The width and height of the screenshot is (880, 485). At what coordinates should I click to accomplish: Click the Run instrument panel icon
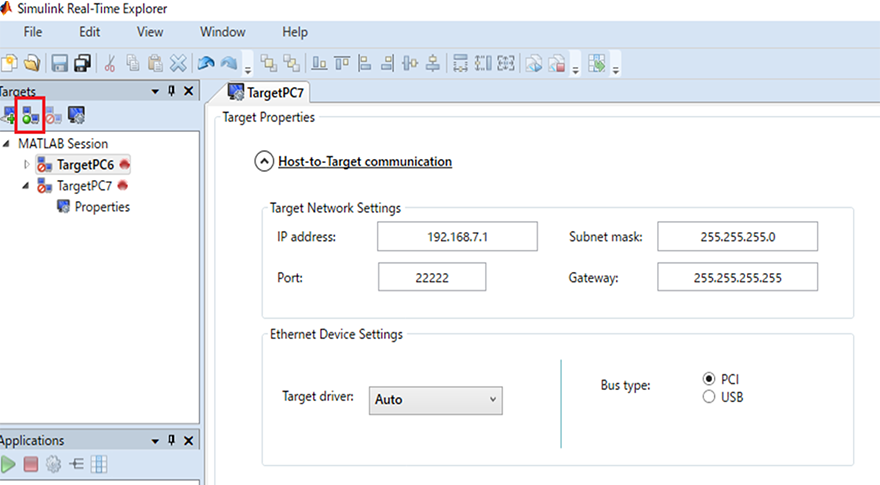coord(534,63)
